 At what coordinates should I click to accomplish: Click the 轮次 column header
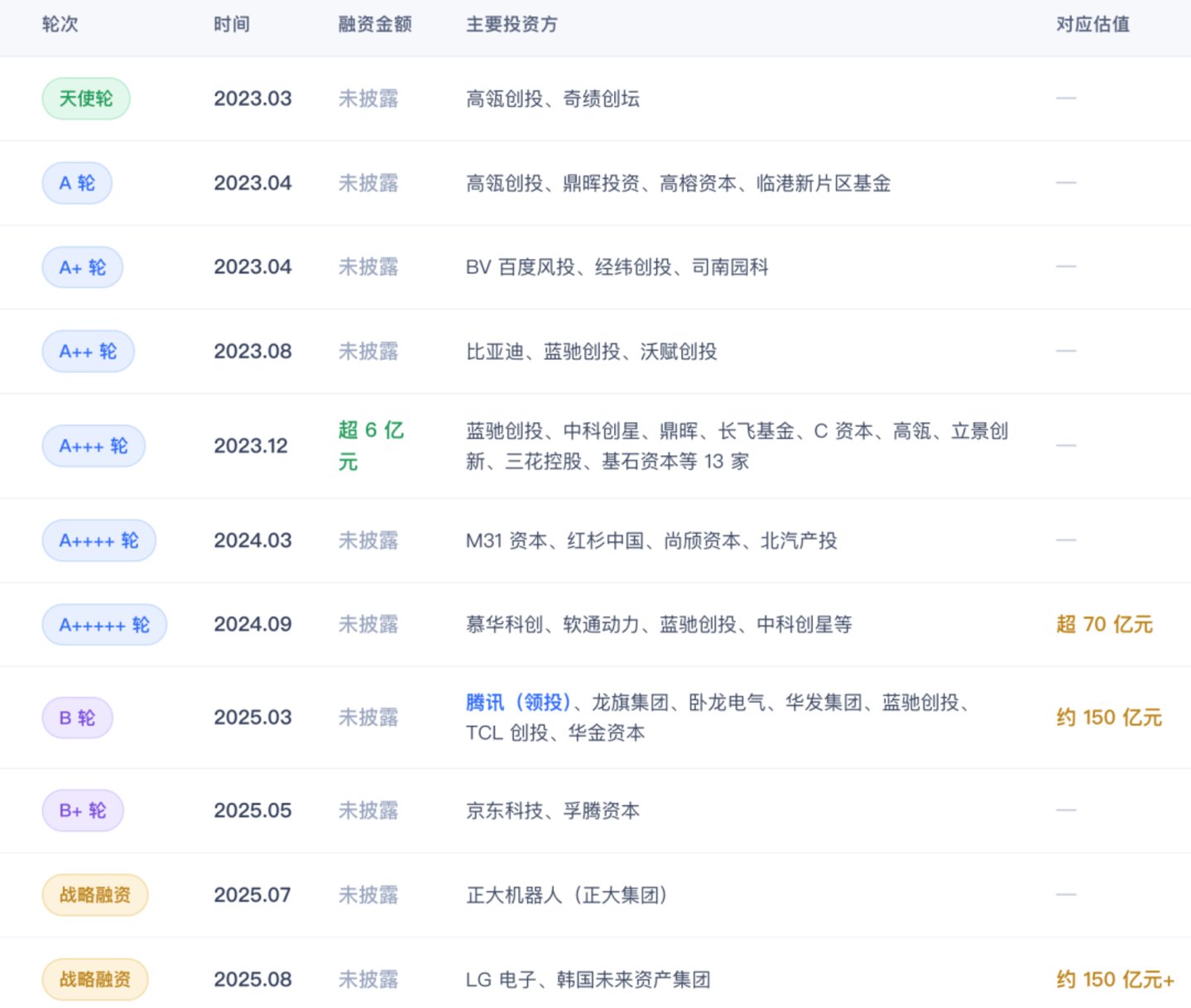pyautogui.click(x=60, y=24)
